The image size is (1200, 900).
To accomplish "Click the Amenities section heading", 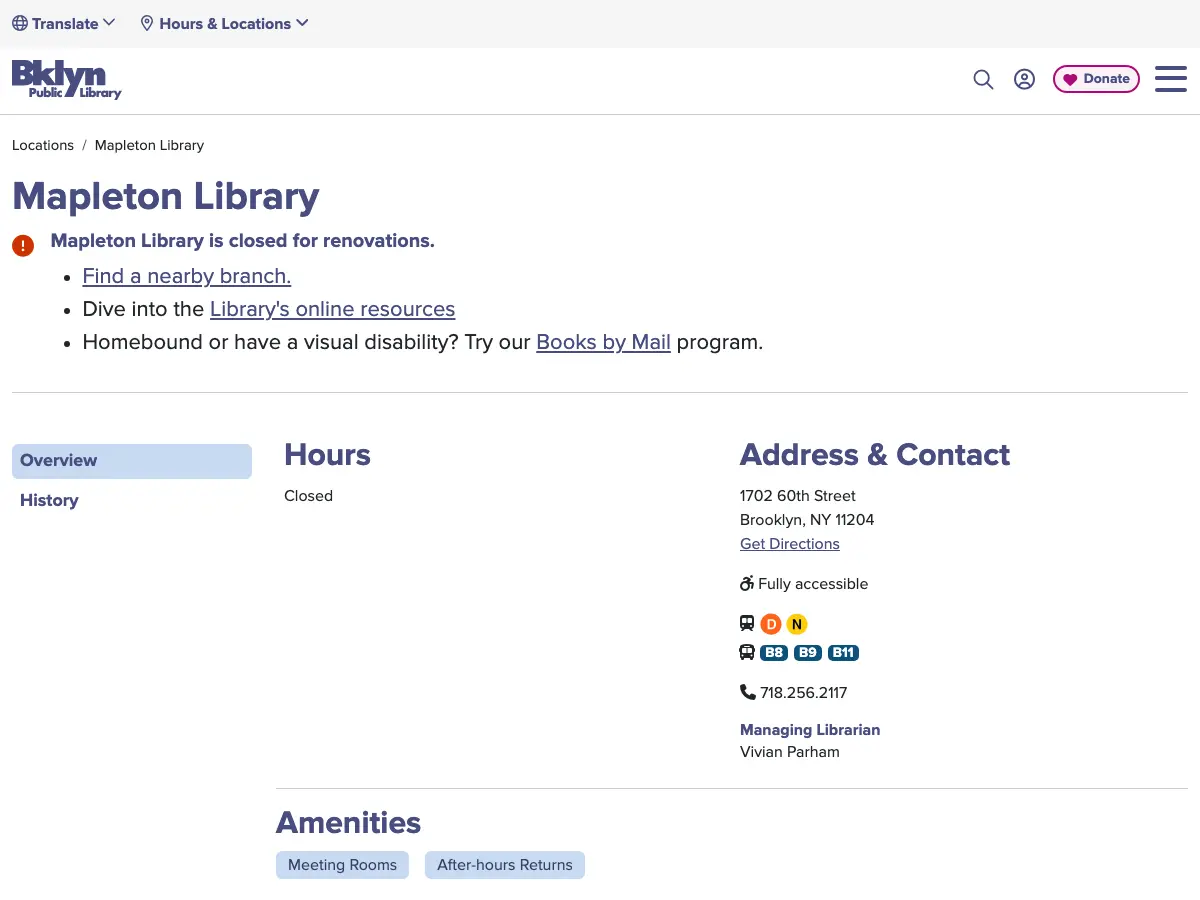I will point(348,822).
